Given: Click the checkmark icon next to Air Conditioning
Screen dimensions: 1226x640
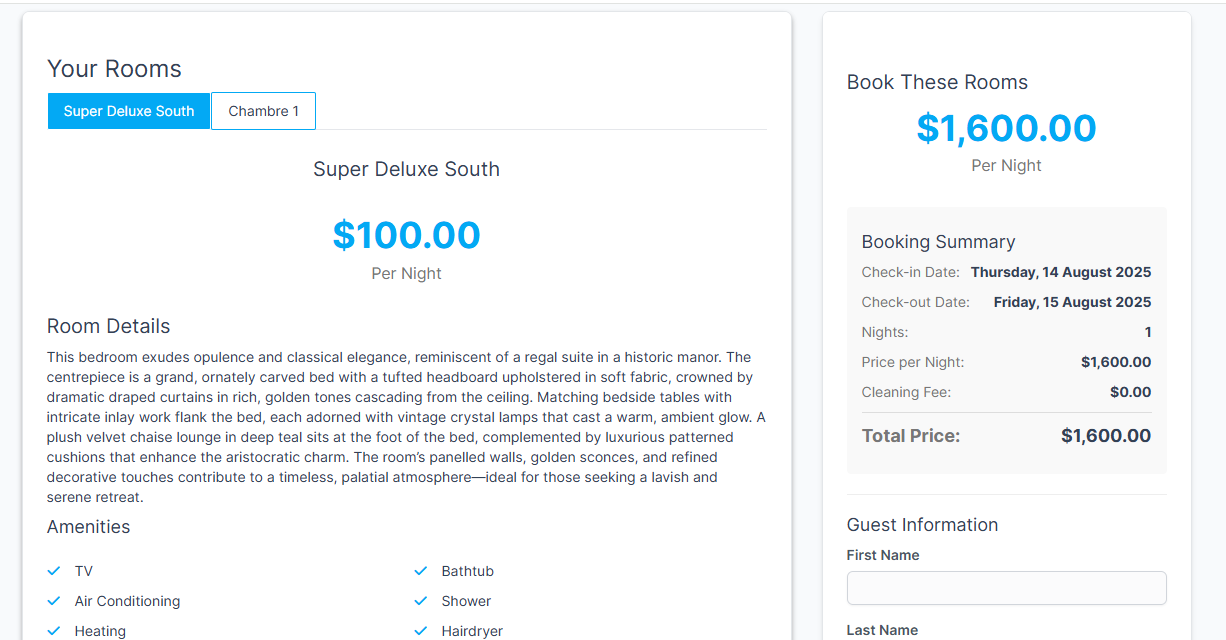Looking at the screenshot, I should point(54,601).
